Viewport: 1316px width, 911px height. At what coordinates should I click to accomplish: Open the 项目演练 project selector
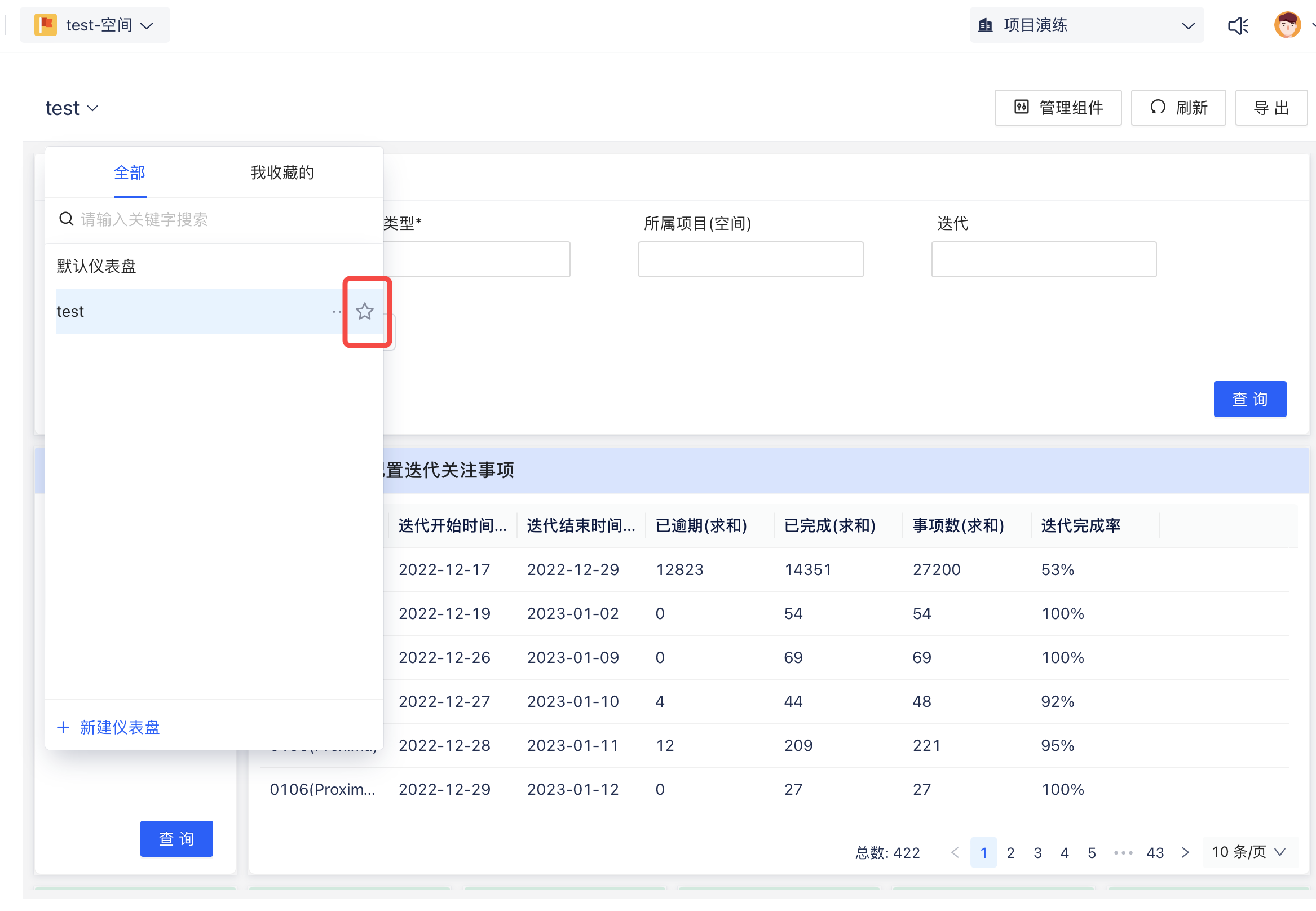(x=1086, y=25)
